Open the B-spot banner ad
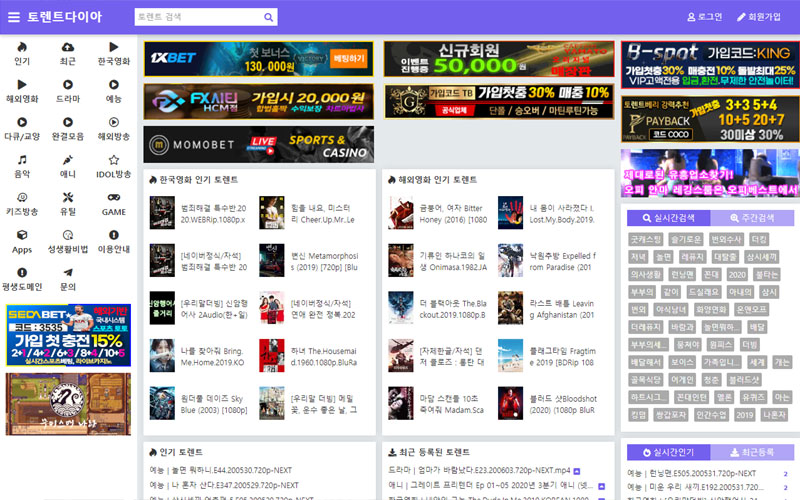Screen dimensions: 800x500 coord(710,65)
